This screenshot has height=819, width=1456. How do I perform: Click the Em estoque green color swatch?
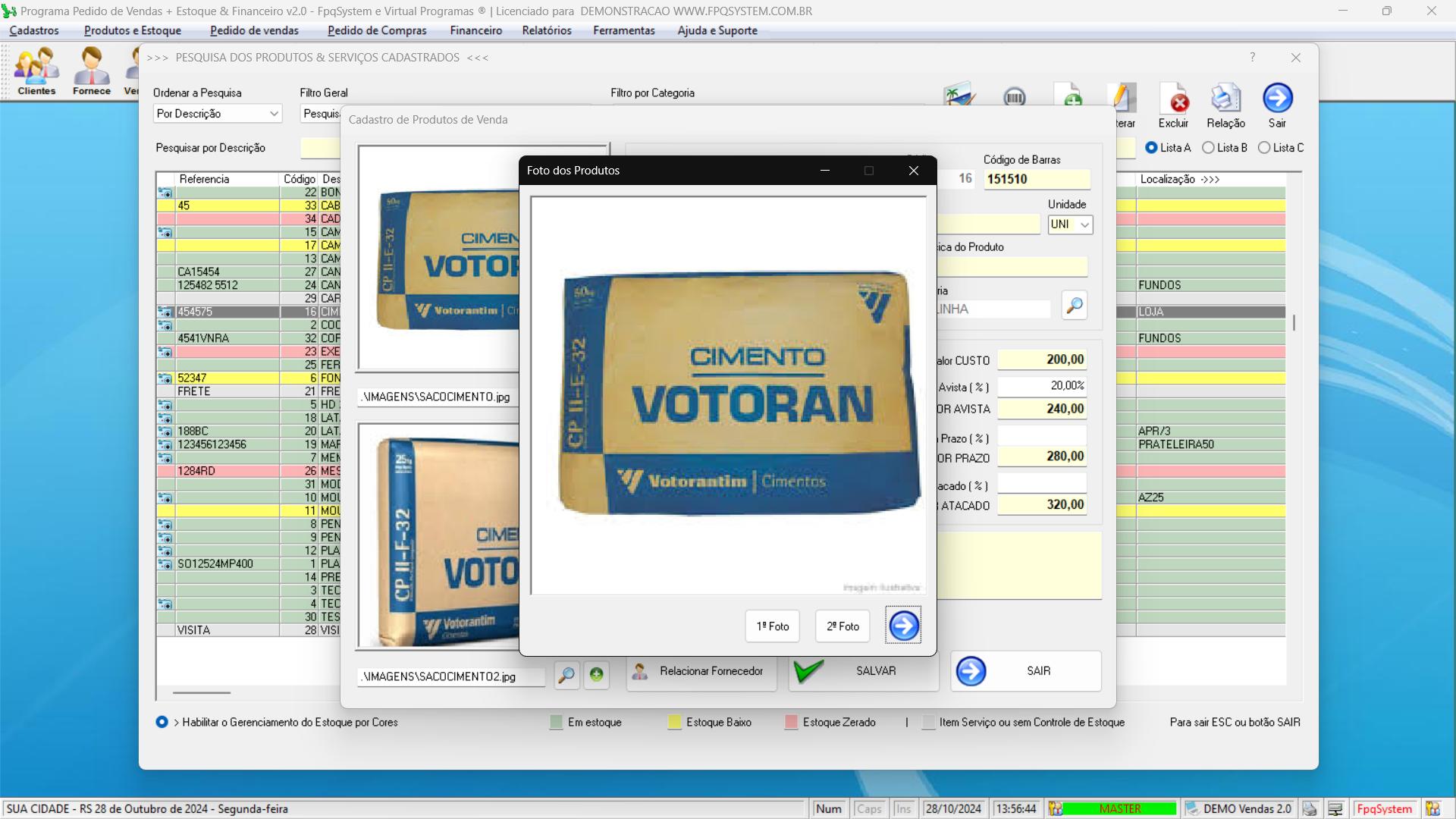pyautogui.click(x=556, y=722)
